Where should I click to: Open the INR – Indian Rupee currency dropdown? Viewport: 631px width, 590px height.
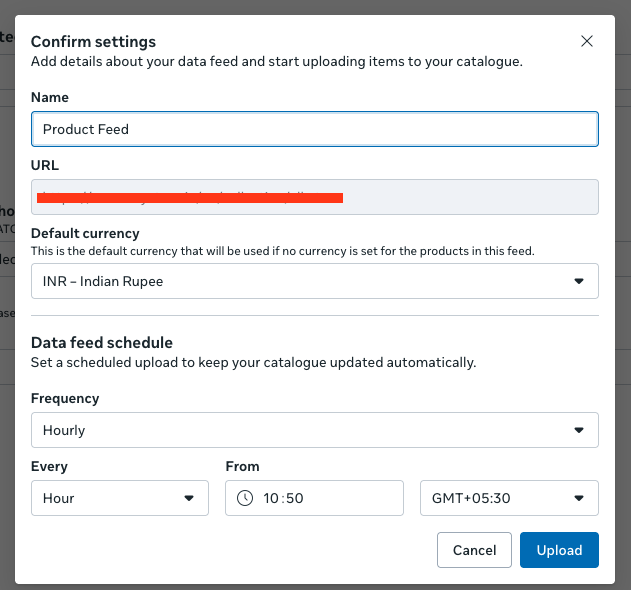[314, 281]
